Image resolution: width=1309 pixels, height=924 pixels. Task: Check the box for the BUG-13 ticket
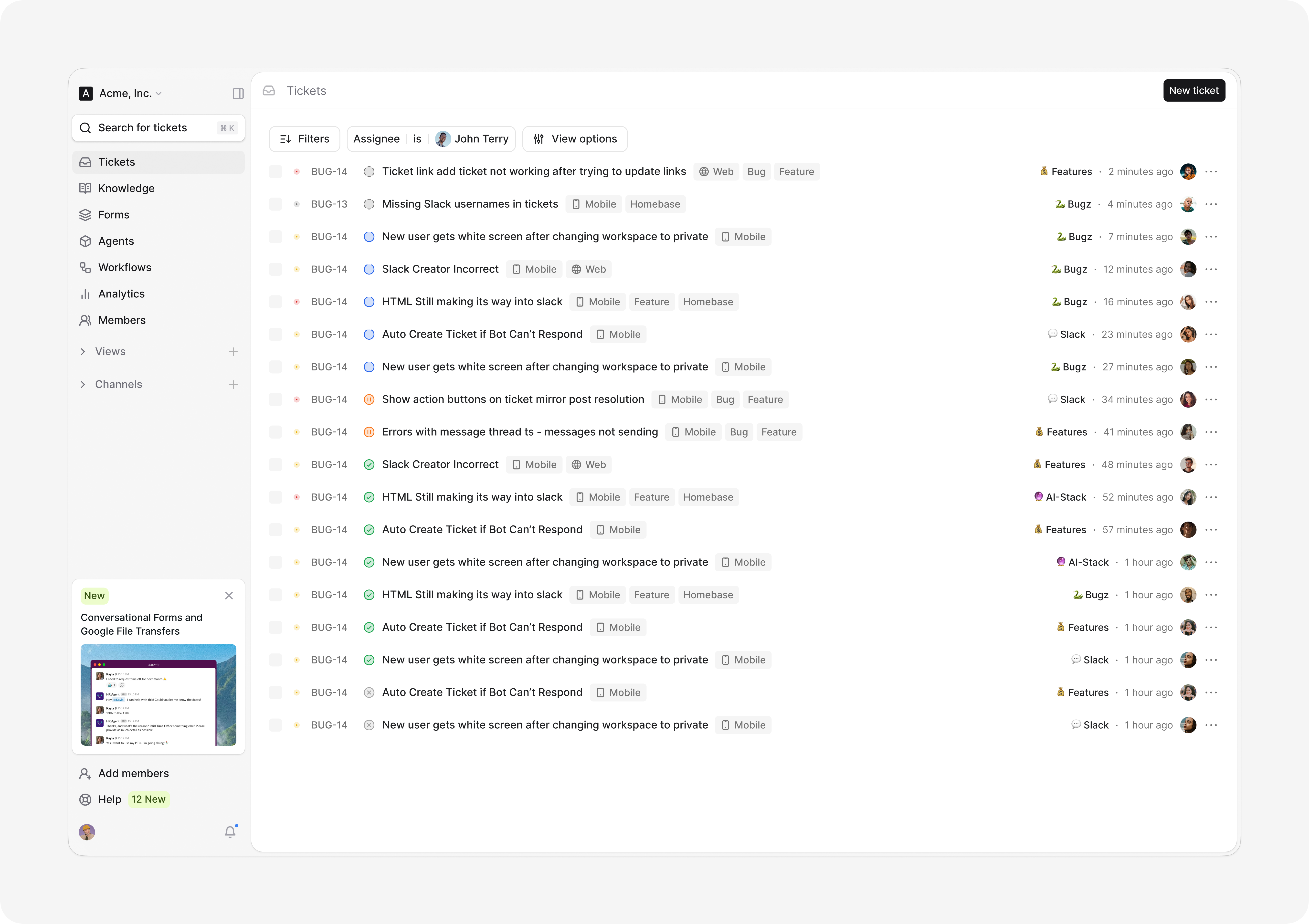(275, 204)
